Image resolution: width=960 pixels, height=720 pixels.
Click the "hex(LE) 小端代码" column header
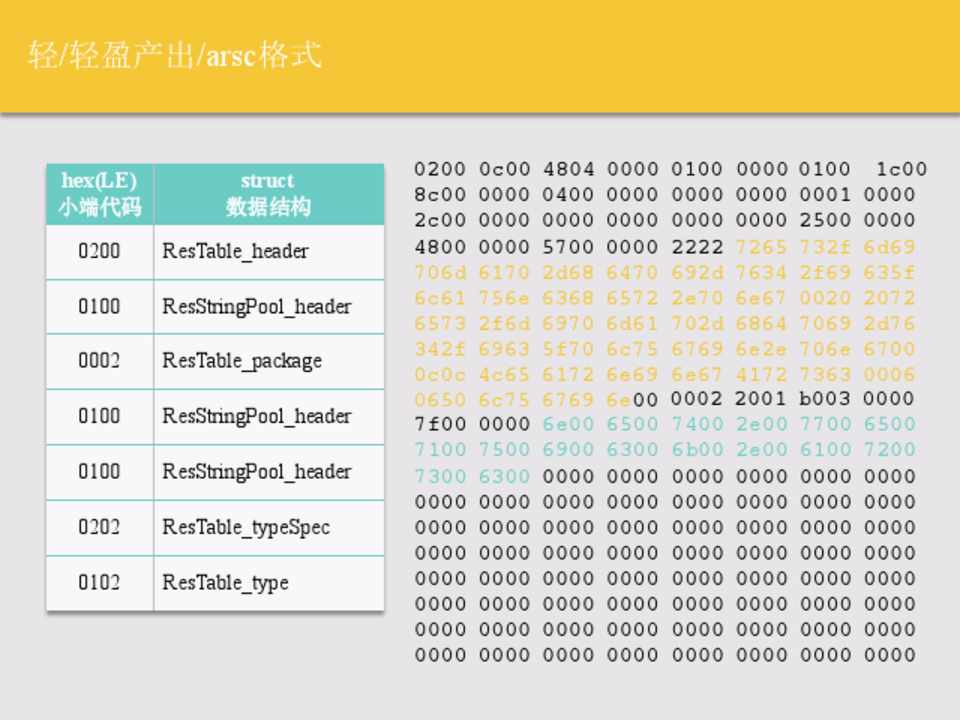click(99, 194)
